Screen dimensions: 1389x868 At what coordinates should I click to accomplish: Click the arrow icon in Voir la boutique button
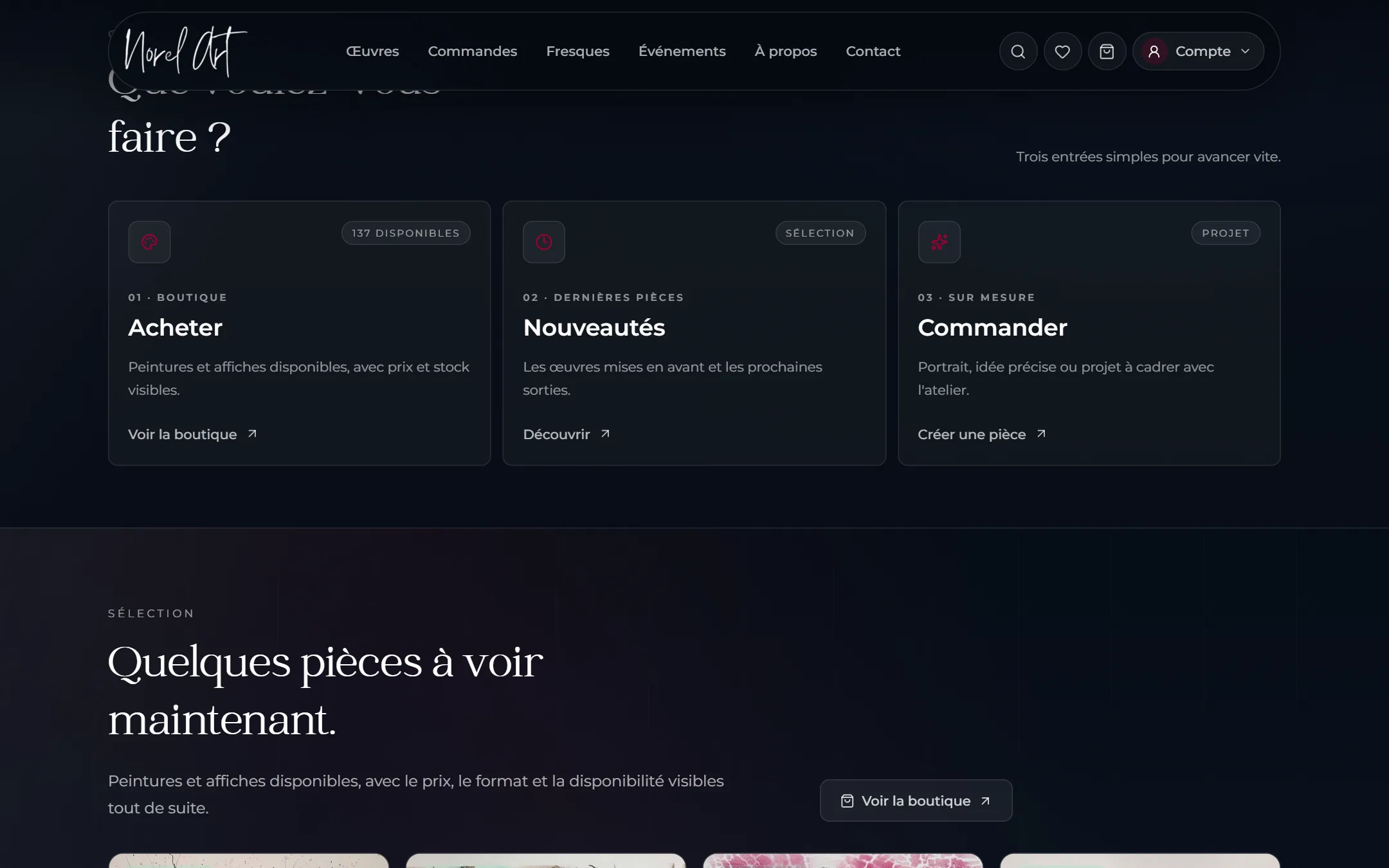(x=985, y=800)
